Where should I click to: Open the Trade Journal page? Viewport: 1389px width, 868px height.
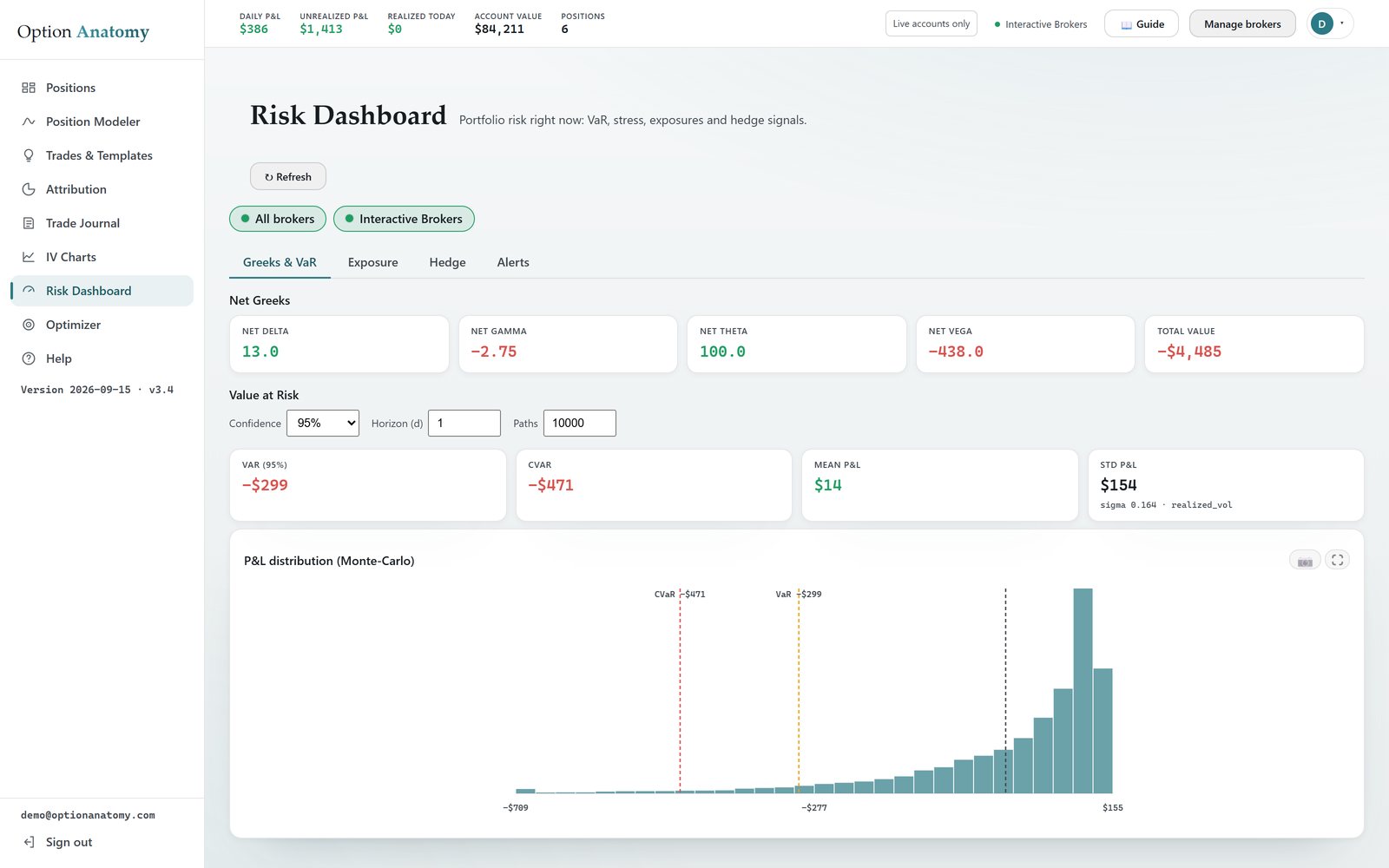click(102, 223)
